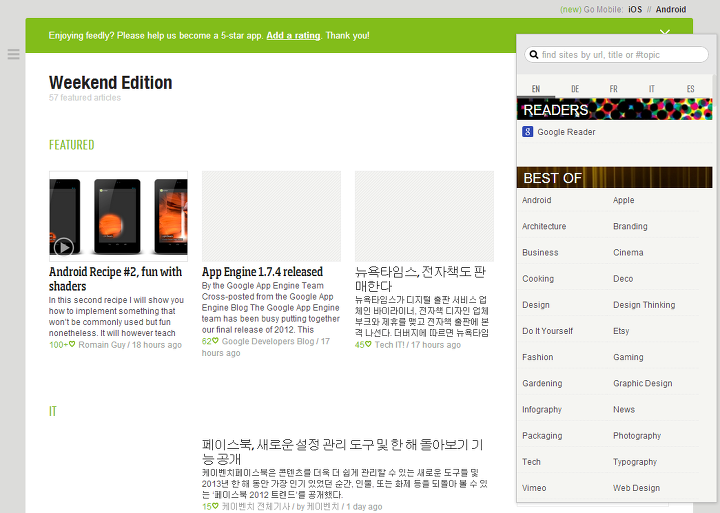This screenshot has width=720, height=513.
Task: Open Vimeo topic
Action: coord(534,488)
